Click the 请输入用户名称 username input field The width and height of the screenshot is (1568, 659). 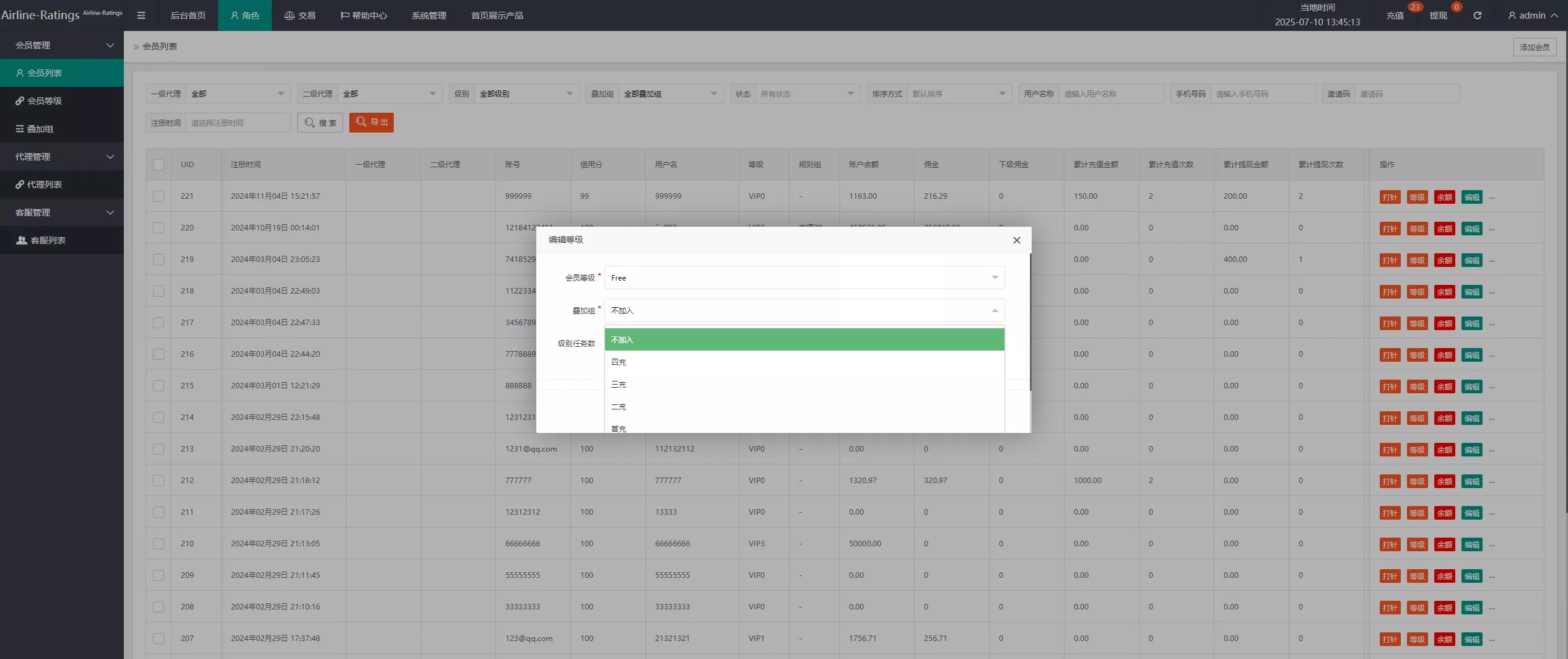[1111, 94]
